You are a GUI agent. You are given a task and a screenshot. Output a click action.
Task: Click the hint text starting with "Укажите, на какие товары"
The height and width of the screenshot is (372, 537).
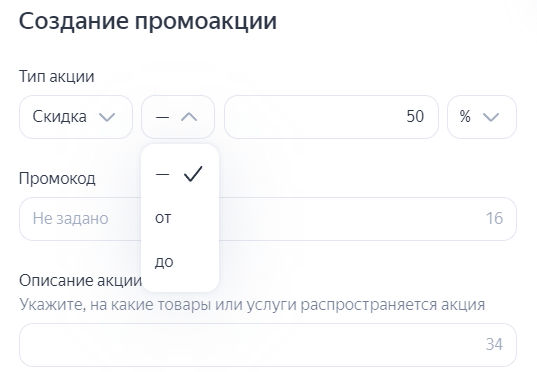pyautogui.click(x=252, y=305)
